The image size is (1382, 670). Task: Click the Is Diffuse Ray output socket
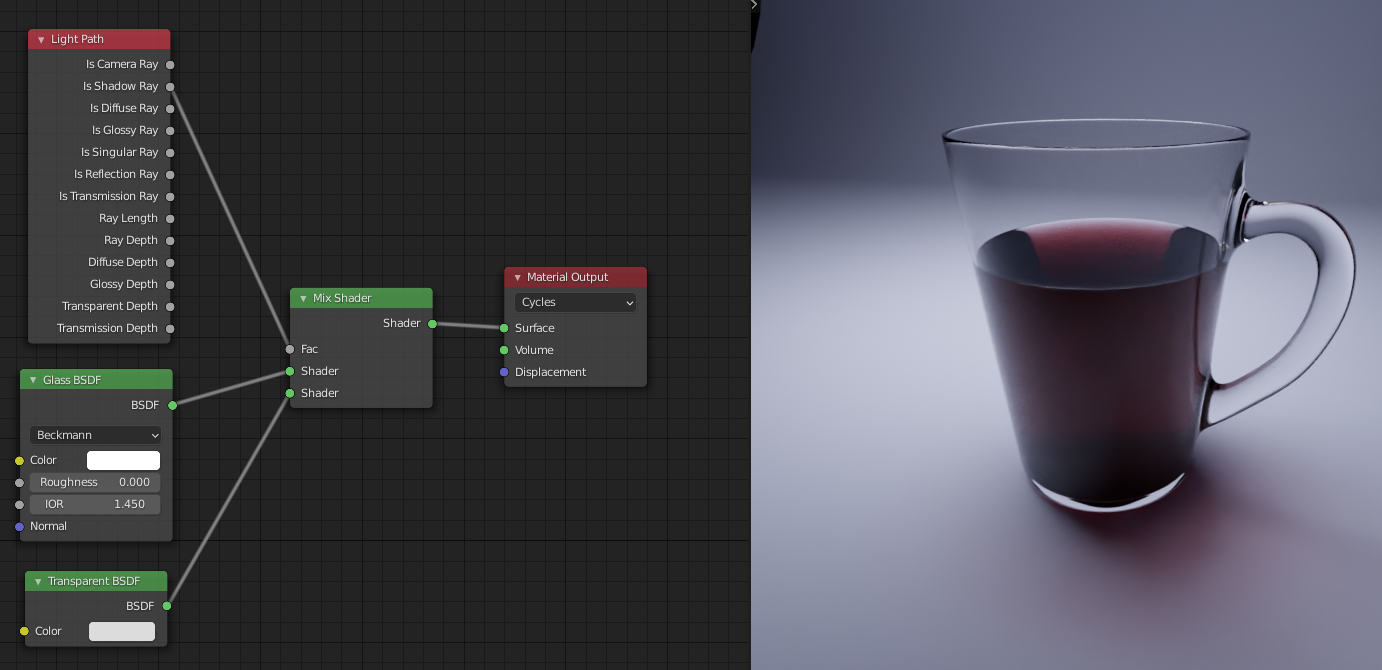(x=170, y=109)
